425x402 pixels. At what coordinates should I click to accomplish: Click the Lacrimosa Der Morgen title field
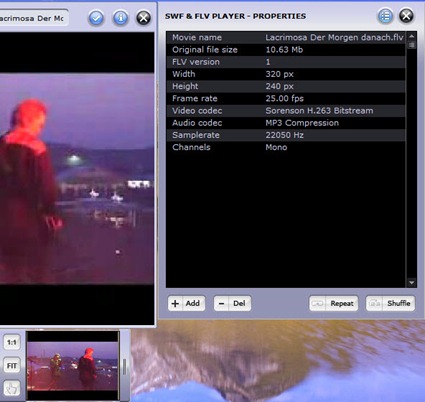pyautogui.click(x=33, y=18)
